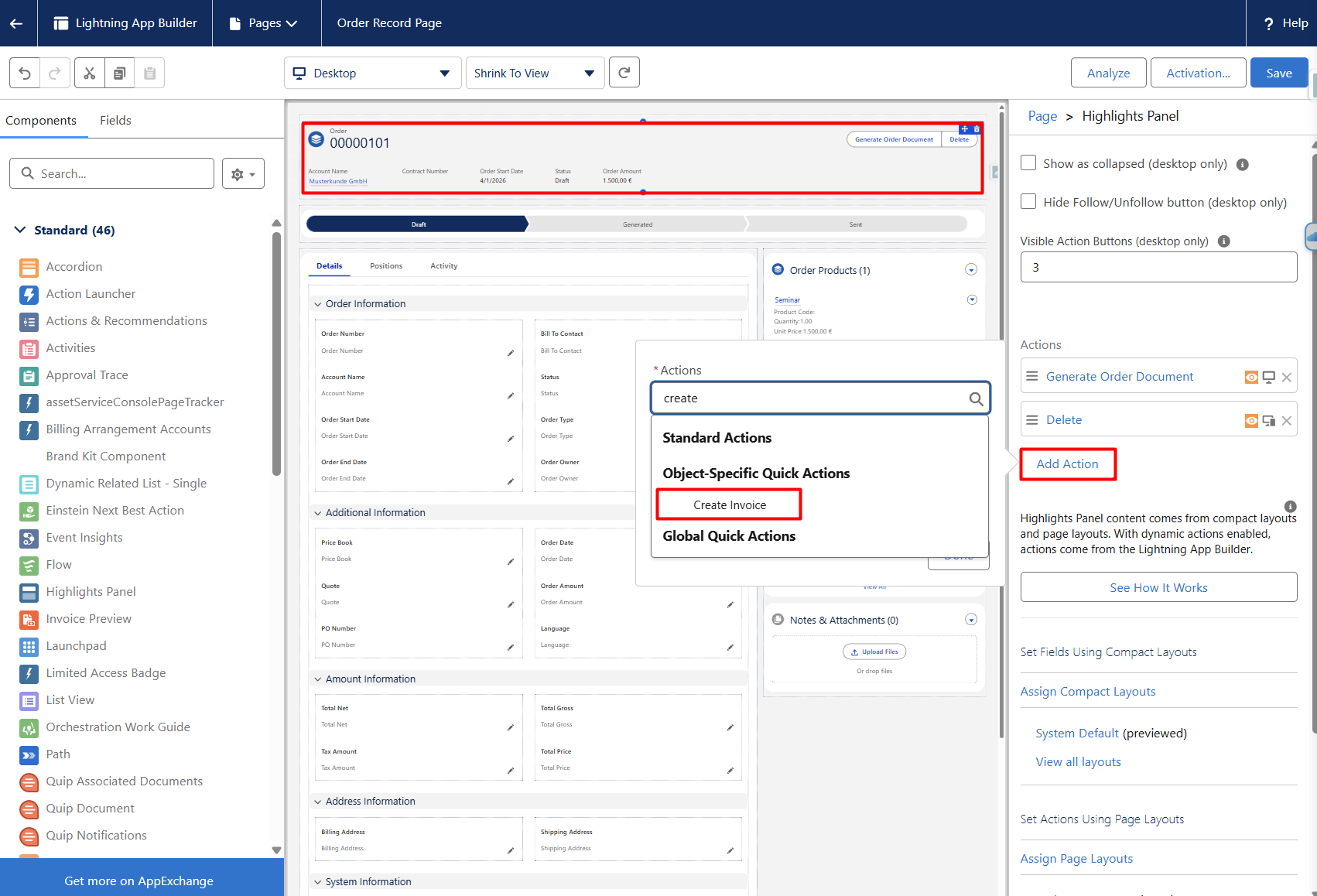Viewport: 1317px width, 896px height.
Task: Remove the Delete action from the list
Action: (x=1286, y=421)
